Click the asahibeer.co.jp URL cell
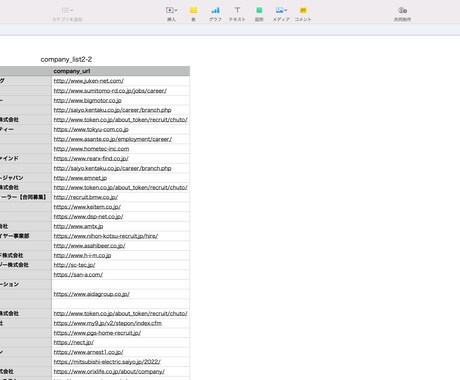Viewport: 460px width, 380px height. point(121,246)
